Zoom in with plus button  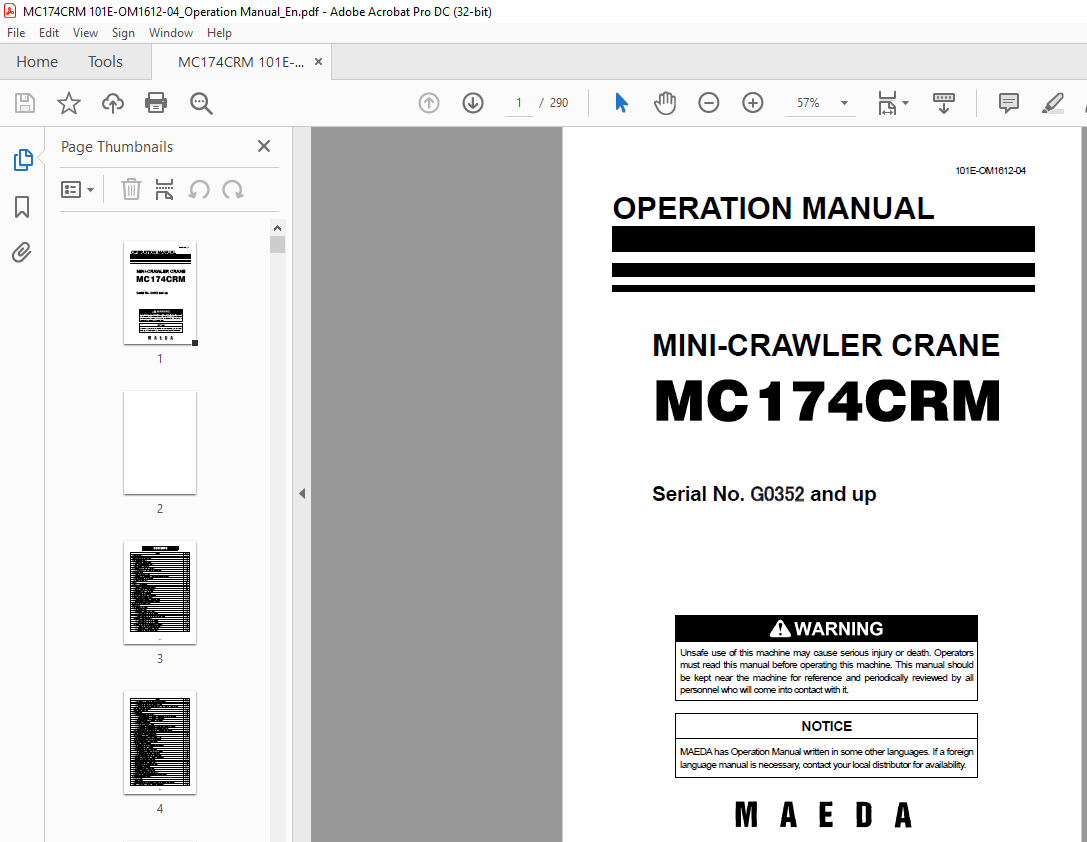click(752, 103)
